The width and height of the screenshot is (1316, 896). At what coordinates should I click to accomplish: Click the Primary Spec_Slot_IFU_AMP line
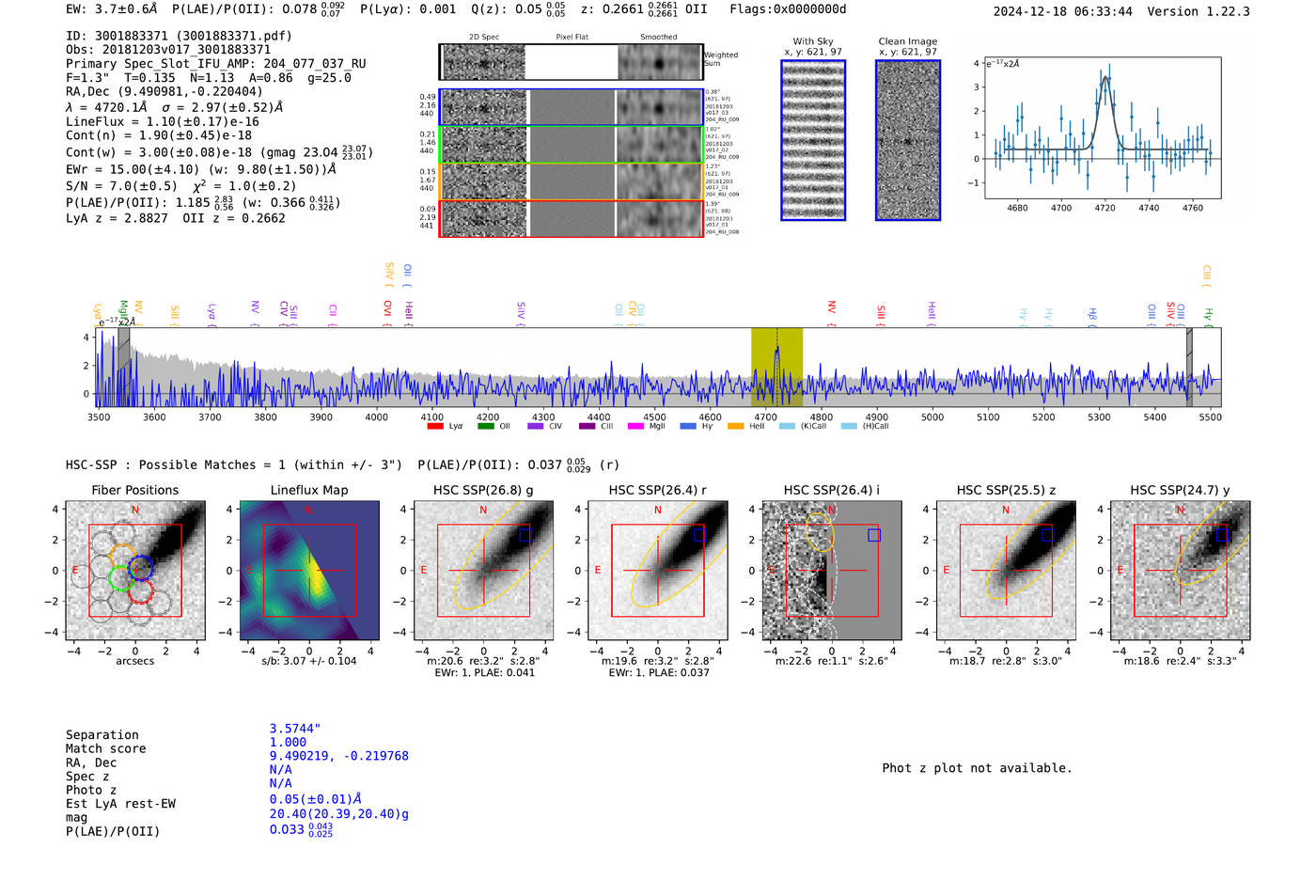[x=216, y=64]
